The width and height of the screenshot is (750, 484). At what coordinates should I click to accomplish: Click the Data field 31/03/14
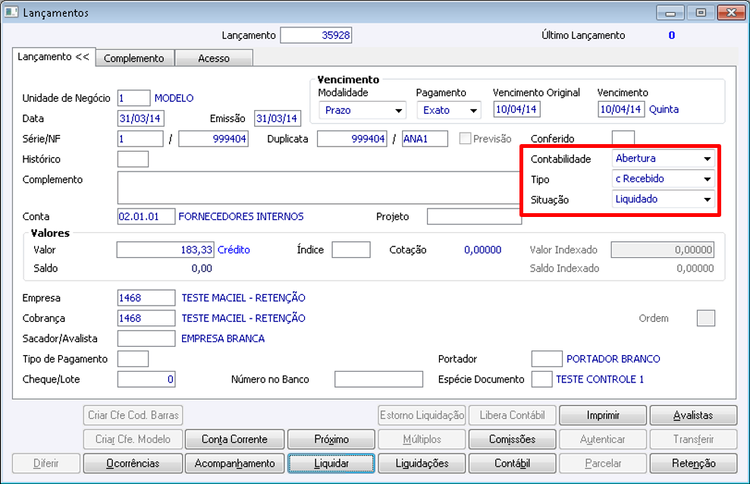coord(140,119)
